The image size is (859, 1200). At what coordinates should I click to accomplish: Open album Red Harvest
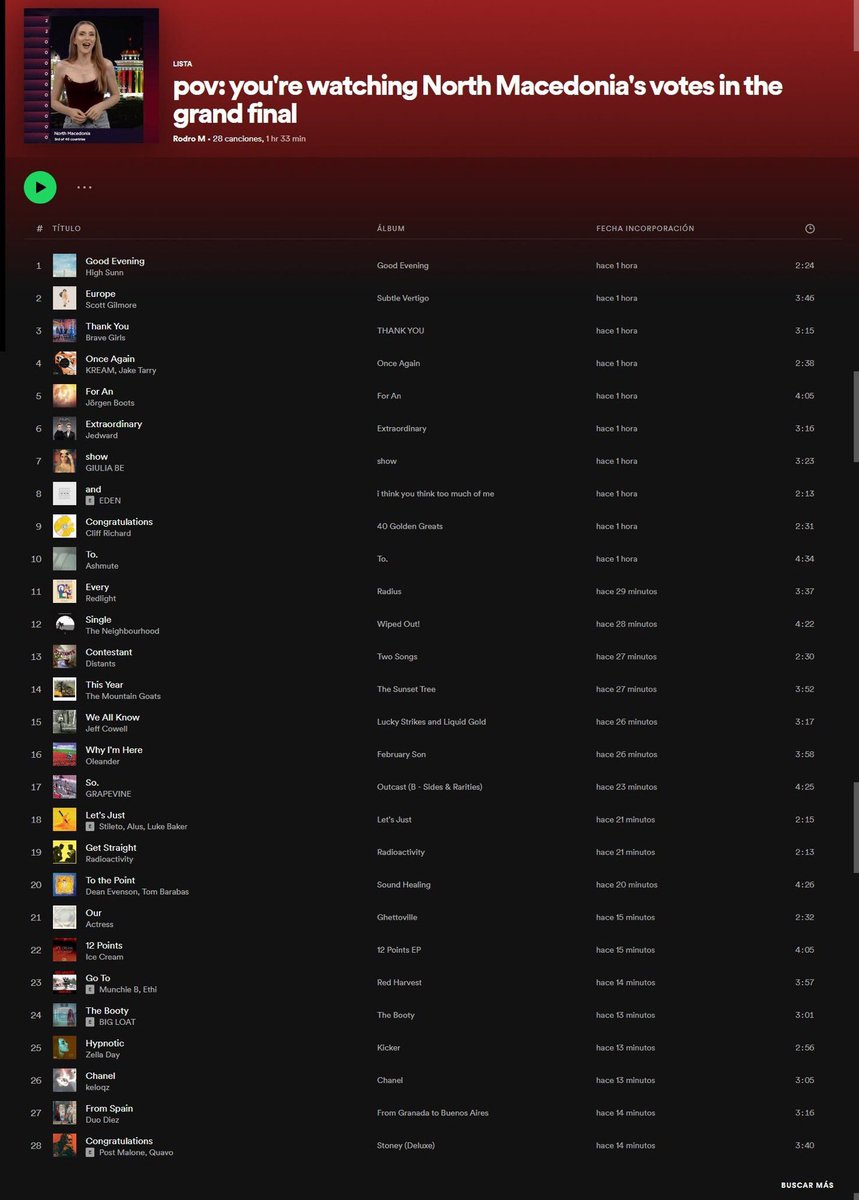pos(398,982)
